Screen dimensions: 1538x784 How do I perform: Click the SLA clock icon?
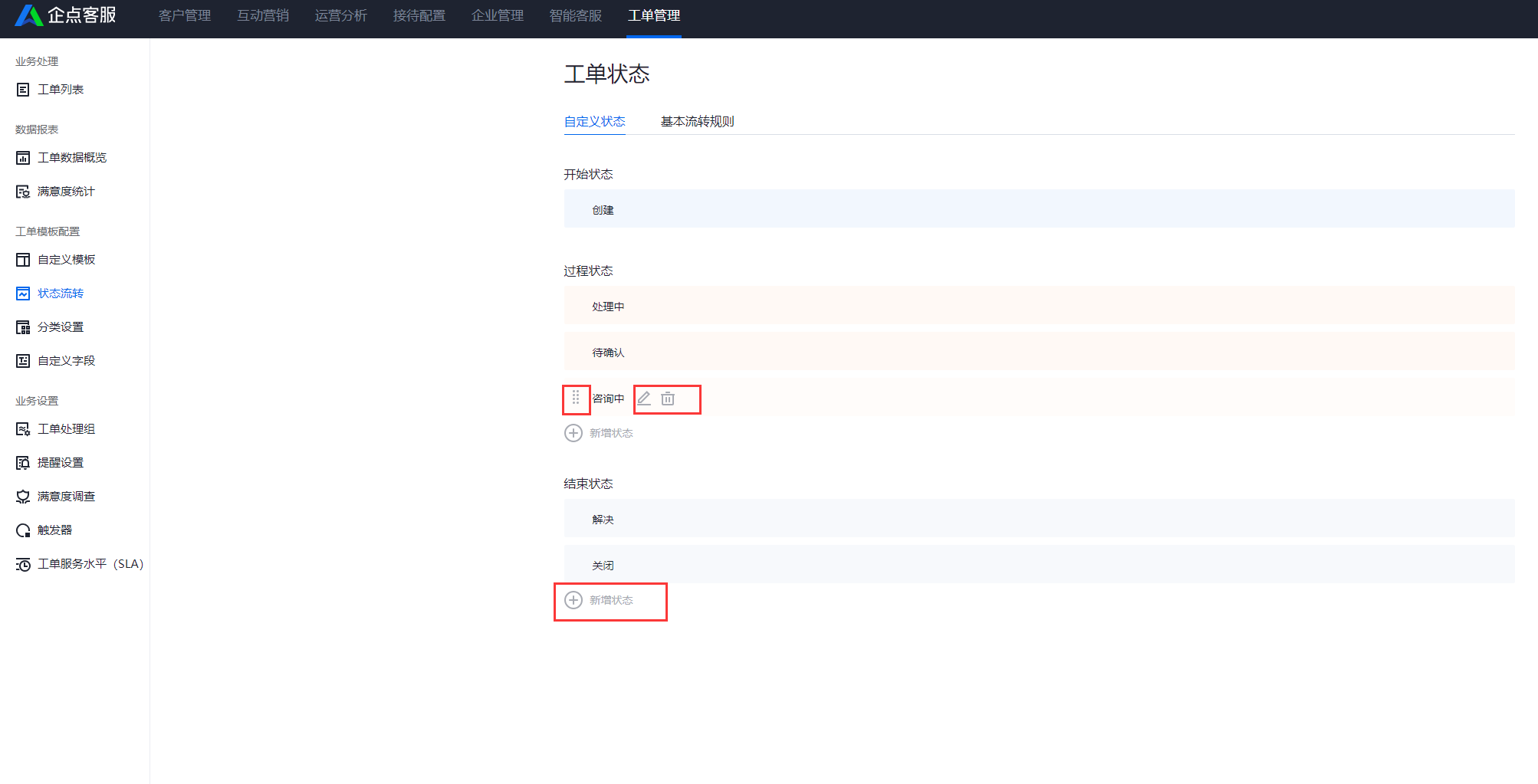click(23, 565)
